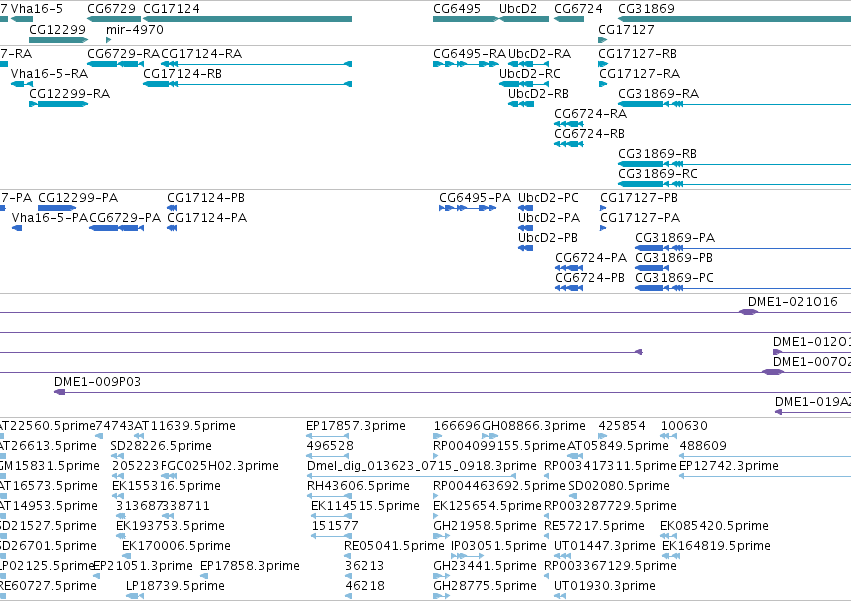Select the CG12299 gene label
851x601 pixels.
tap(57, 29)
